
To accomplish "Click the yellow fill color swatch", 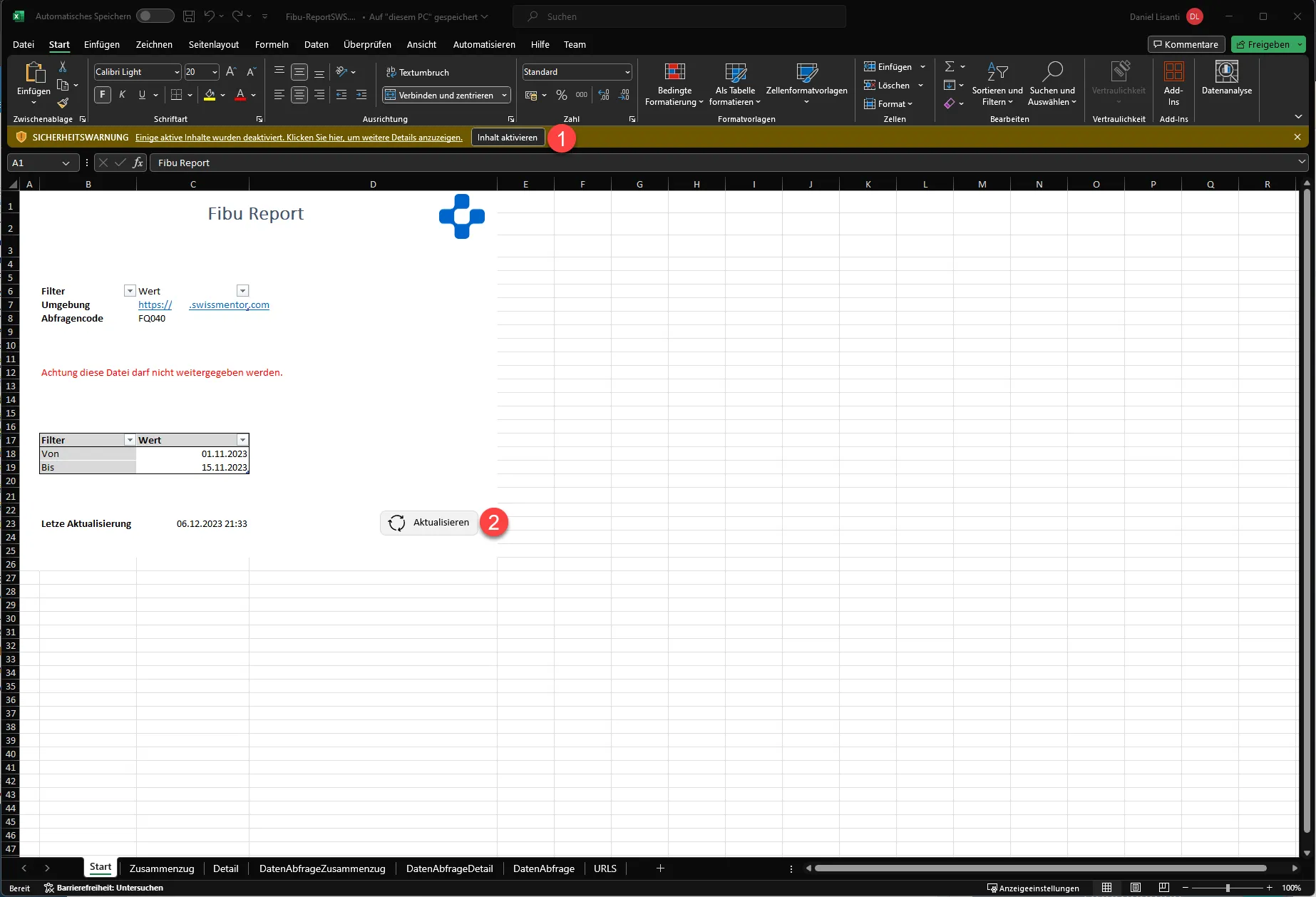I will 210,95.
